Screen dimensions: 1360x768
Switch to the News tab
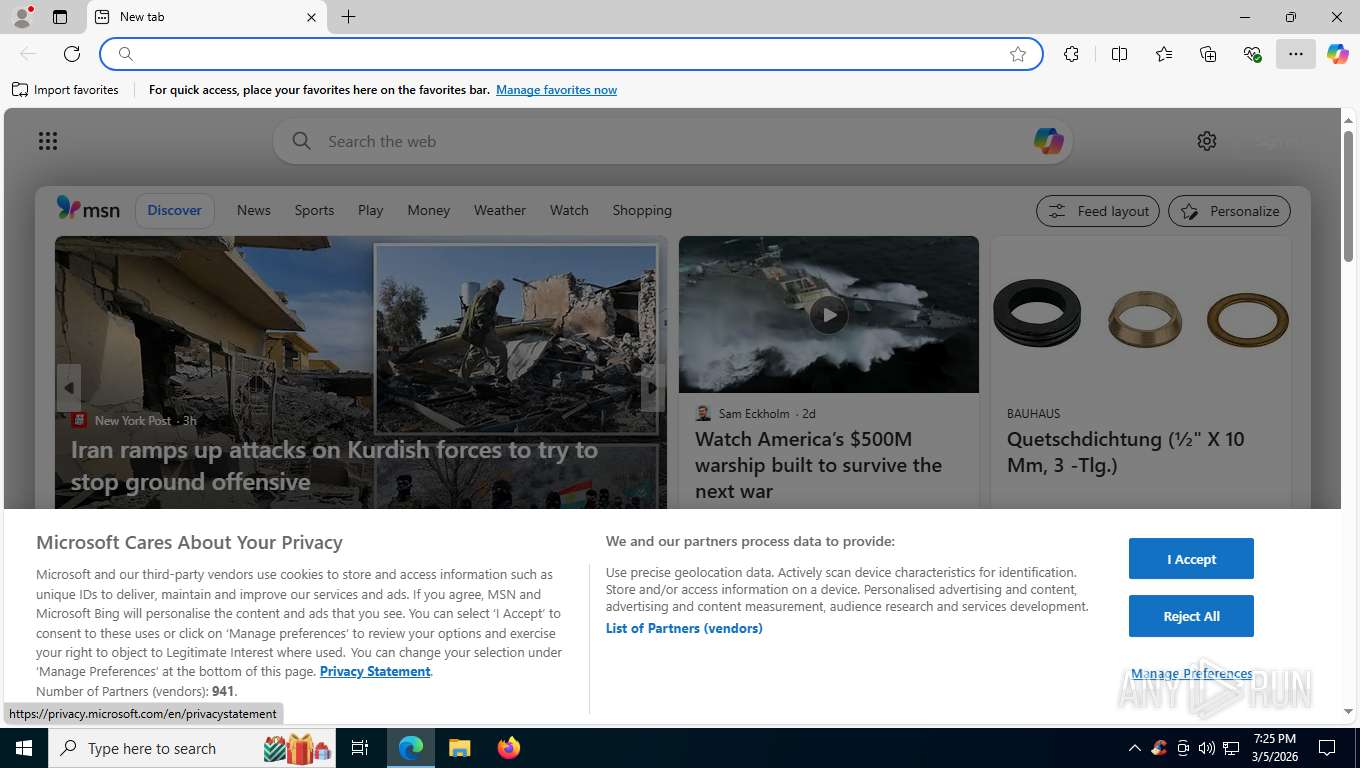coord(254,211)
